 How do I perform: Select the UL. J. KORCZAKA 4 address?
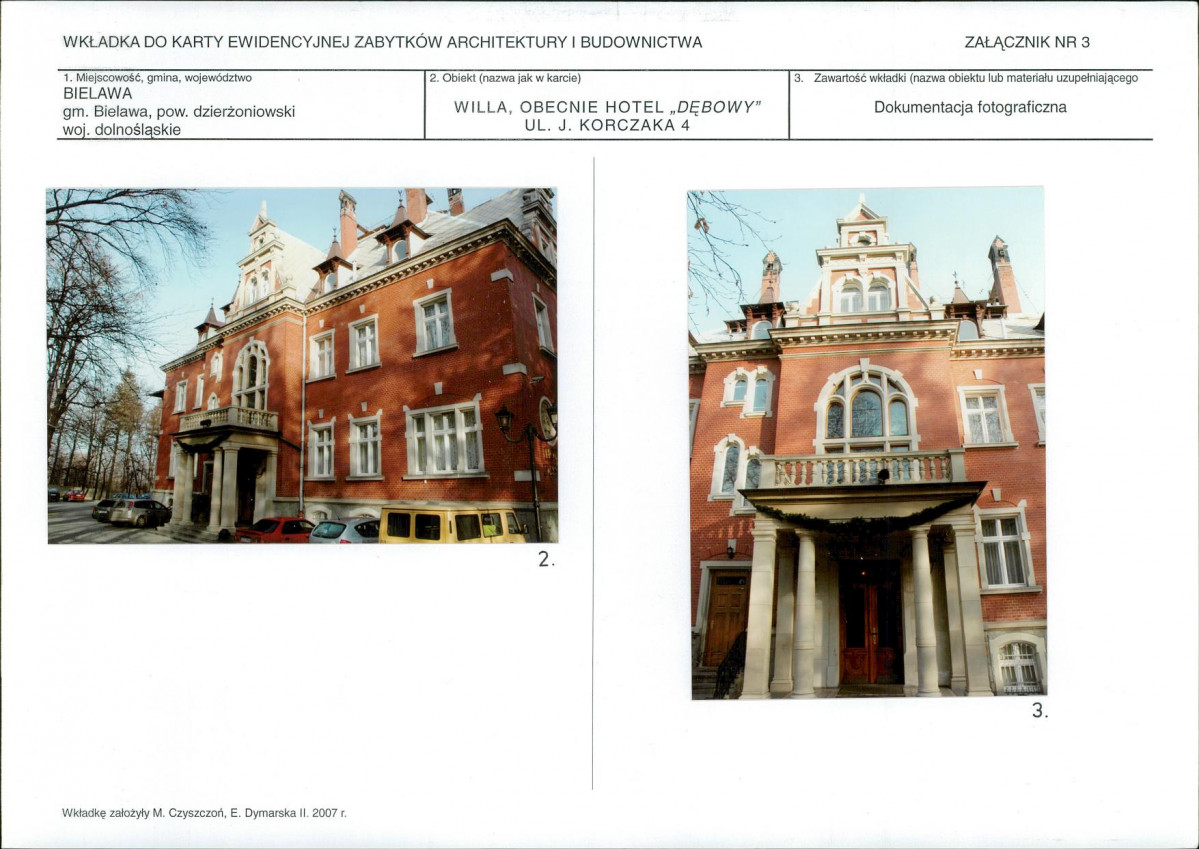[607, 125]
